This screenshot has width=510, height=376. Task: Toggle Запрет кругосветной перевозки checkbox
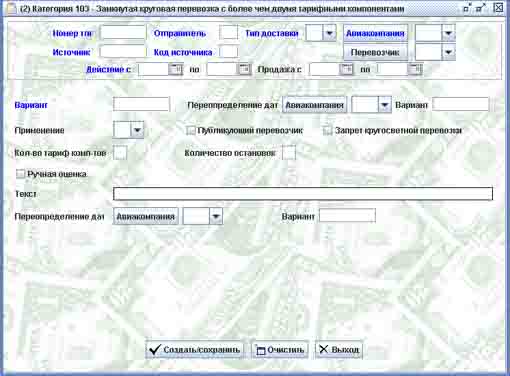pos(328,130)
